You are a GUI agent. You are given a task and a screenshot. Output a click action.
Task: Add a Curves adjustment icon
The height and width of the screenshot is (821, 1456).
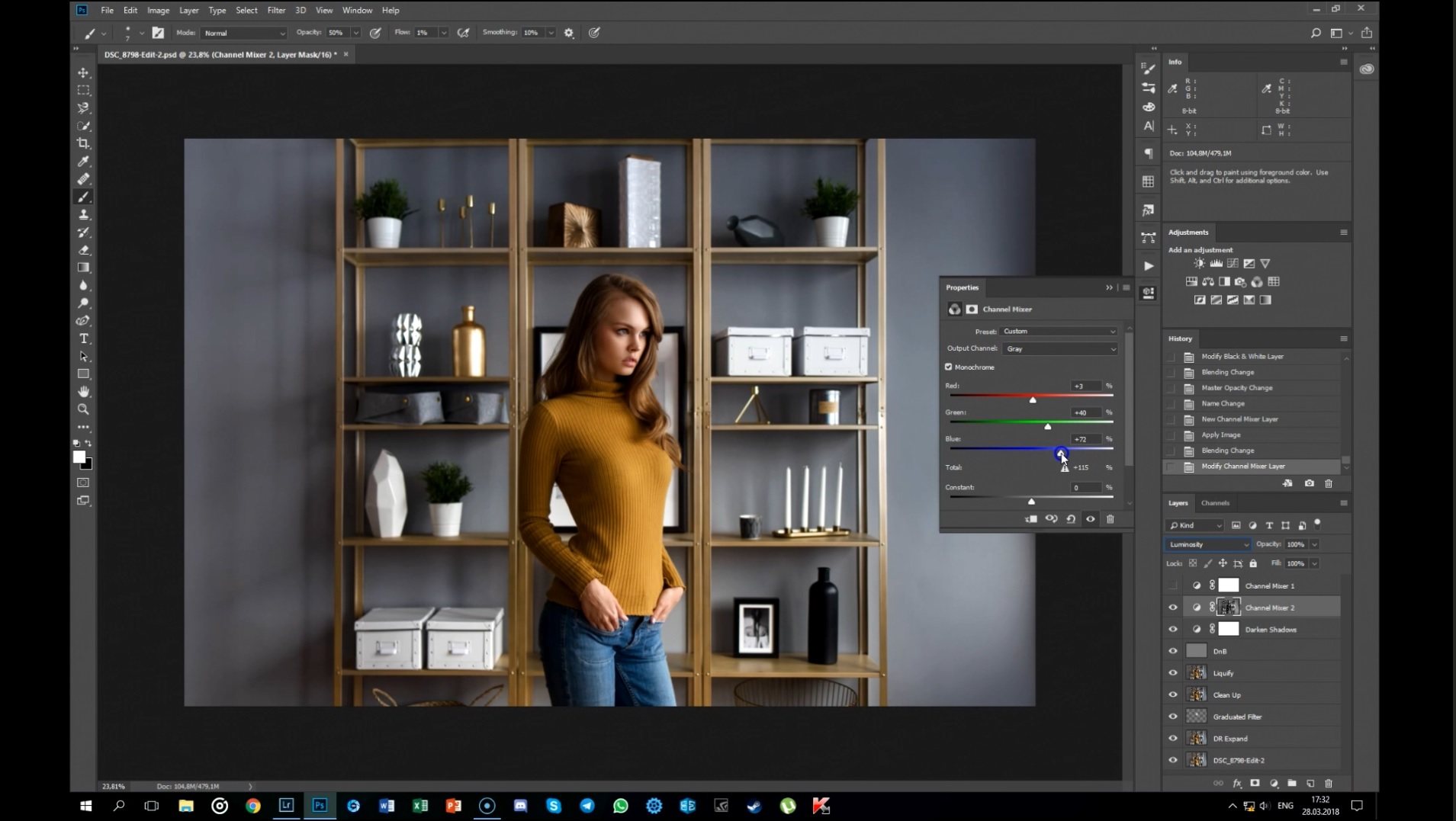tap(1233, 263)
